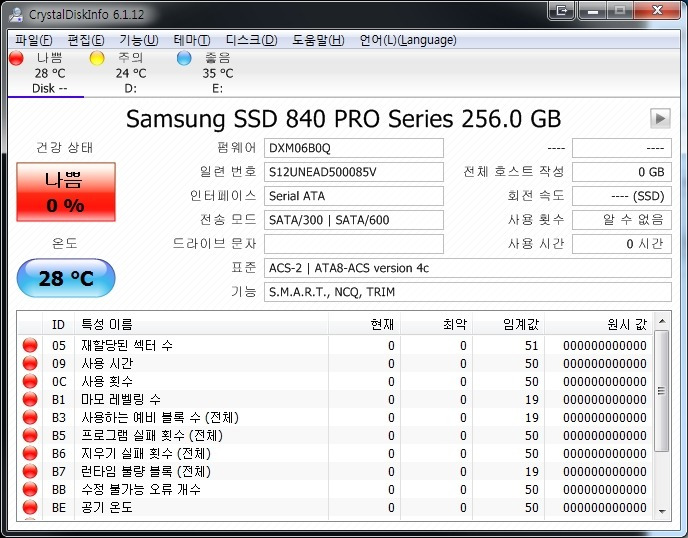The height and width of the screenshot is (538, 688).
Task: Open the 언어(L)(Language) menu
Action: 408,40
